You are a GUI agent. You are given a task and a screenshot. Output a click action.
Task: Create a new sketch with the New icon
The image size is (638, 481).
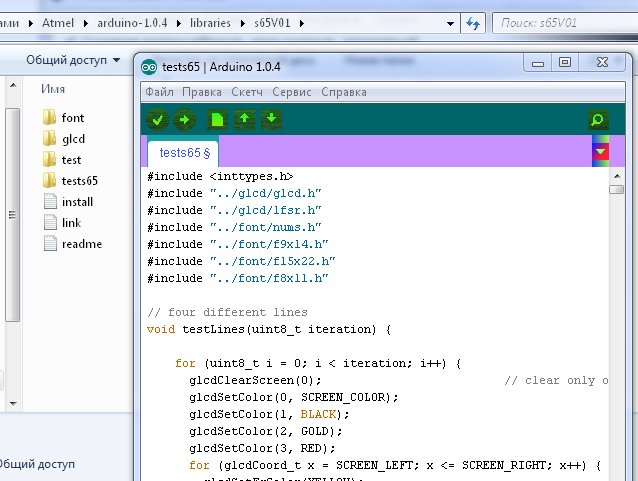(x=217, y=120)
